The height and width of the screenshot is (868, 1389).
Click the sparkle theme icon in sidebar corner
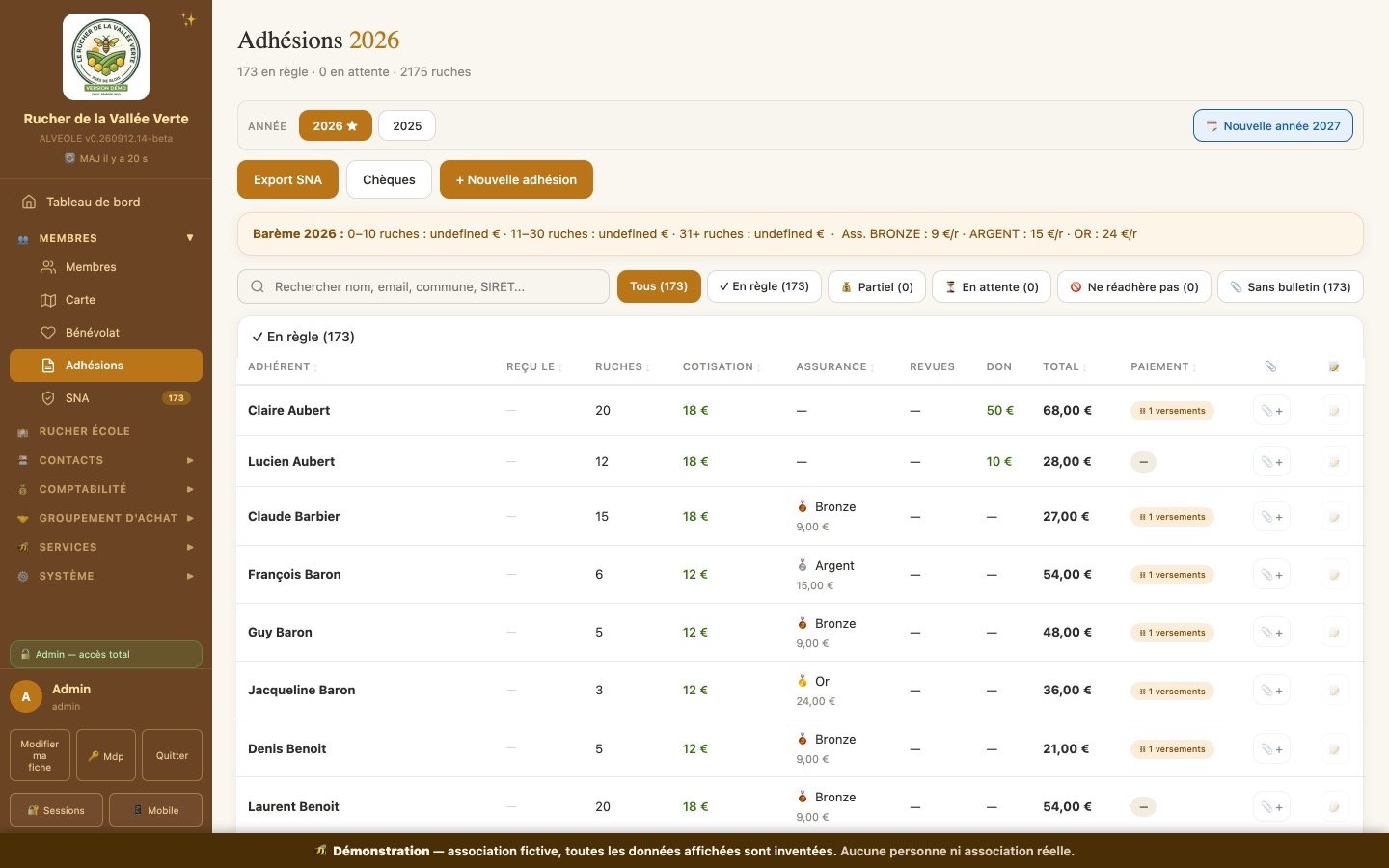188,19
